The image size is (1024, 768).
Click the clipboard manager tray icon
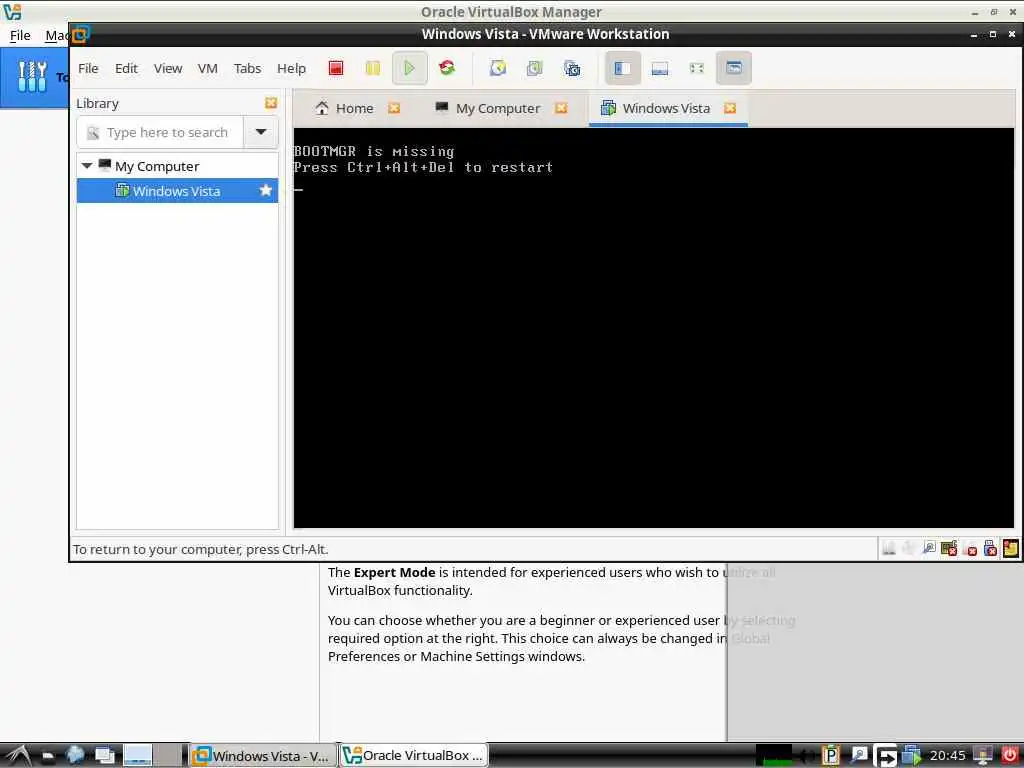(831, 756)
